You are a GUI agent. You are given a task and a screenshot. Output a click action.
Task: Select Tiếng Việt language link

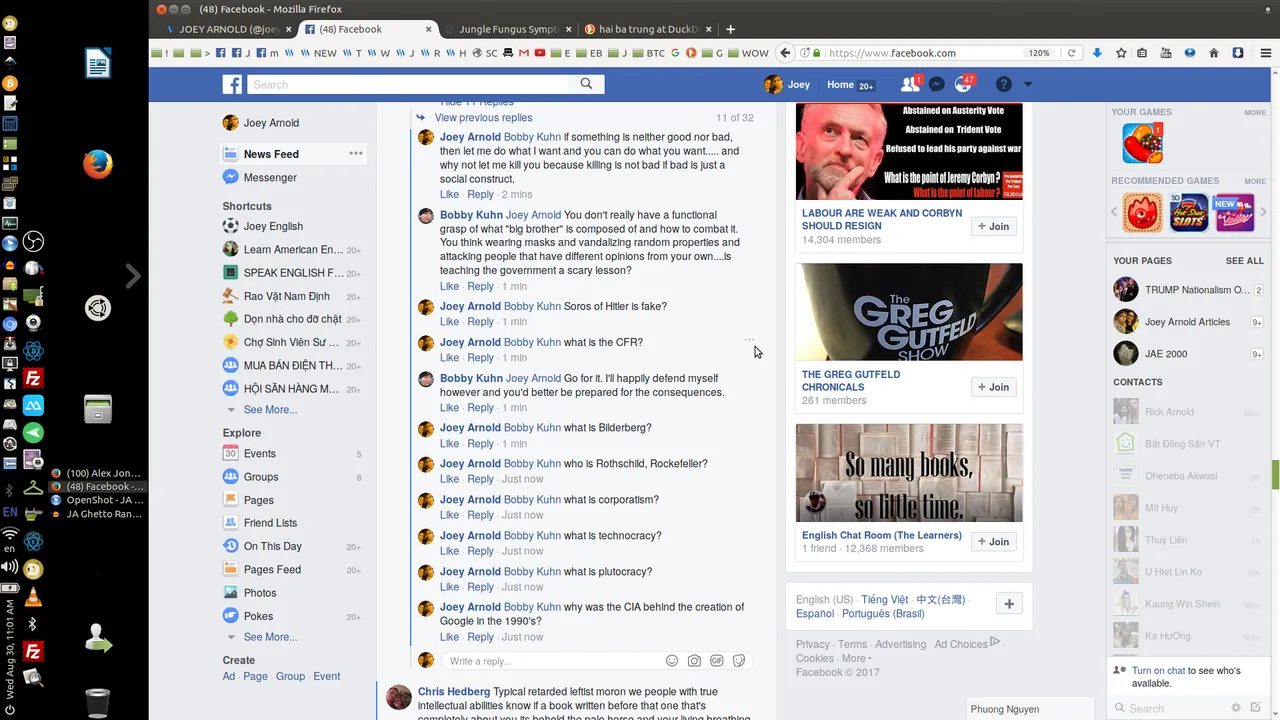tap(884, 600)
